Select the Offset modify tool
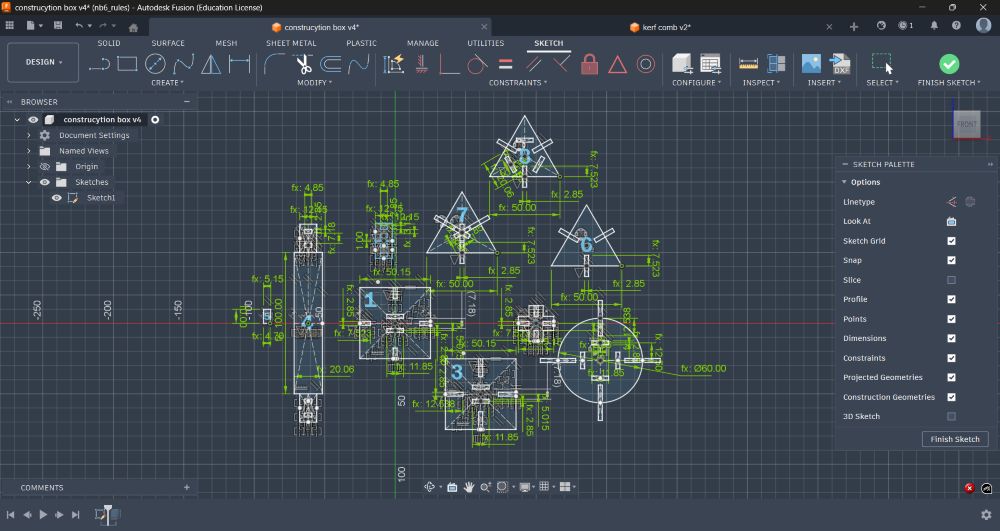Screen dimensions: 1000x531 pos(330,64)
